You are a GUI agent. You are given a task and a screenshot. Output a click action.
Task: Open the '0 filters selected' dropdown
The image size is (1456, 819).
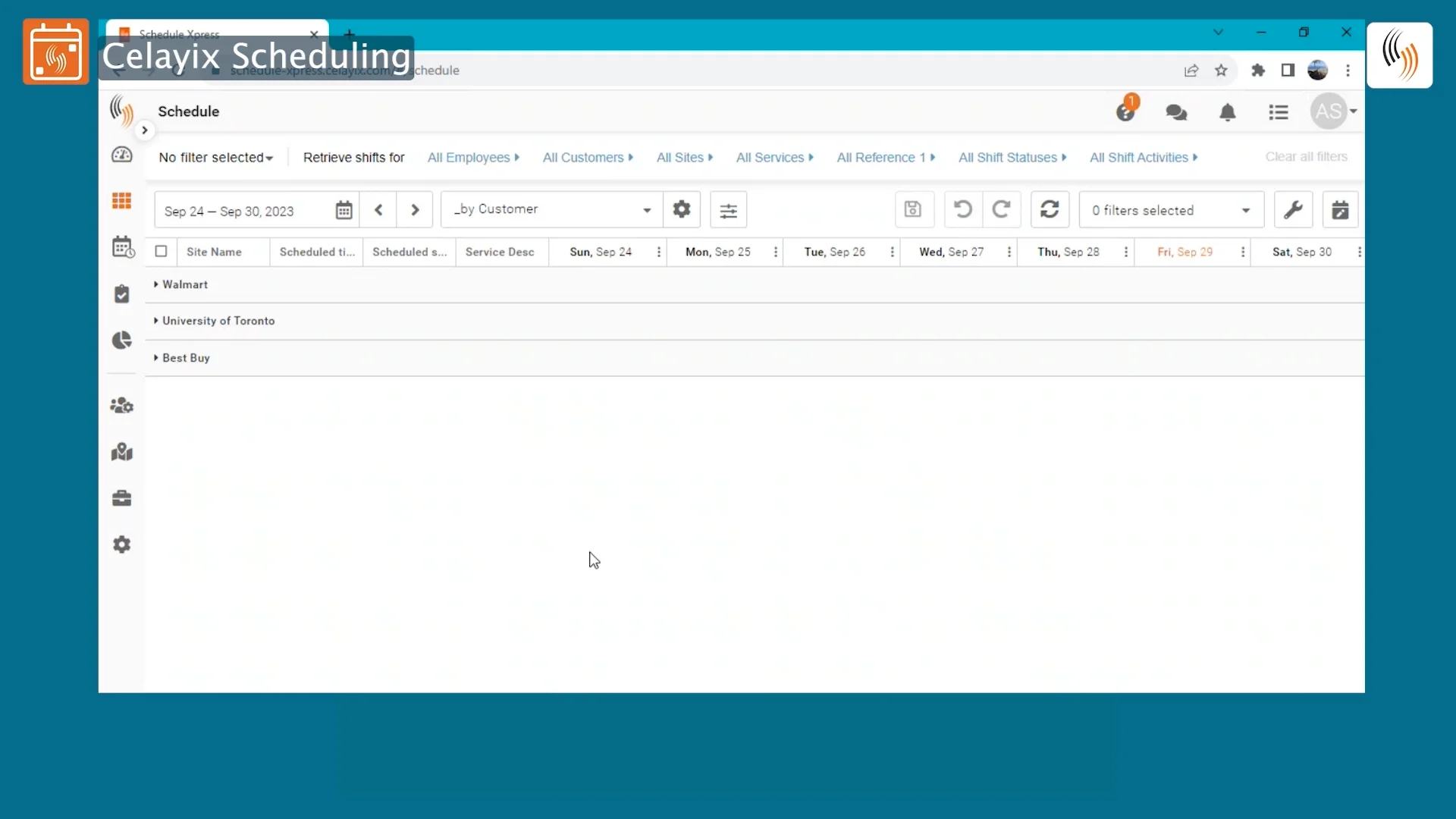tap(1169, 209)
